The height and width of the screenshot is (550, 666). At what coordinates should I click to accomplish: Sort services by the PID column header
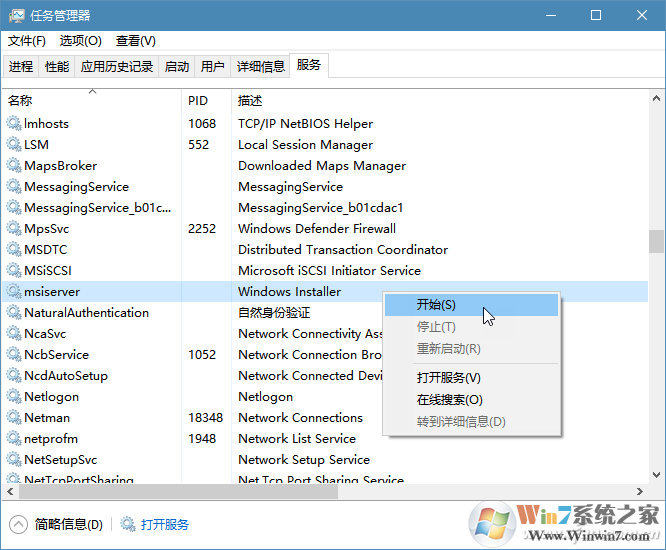click(x=197, y=101)
